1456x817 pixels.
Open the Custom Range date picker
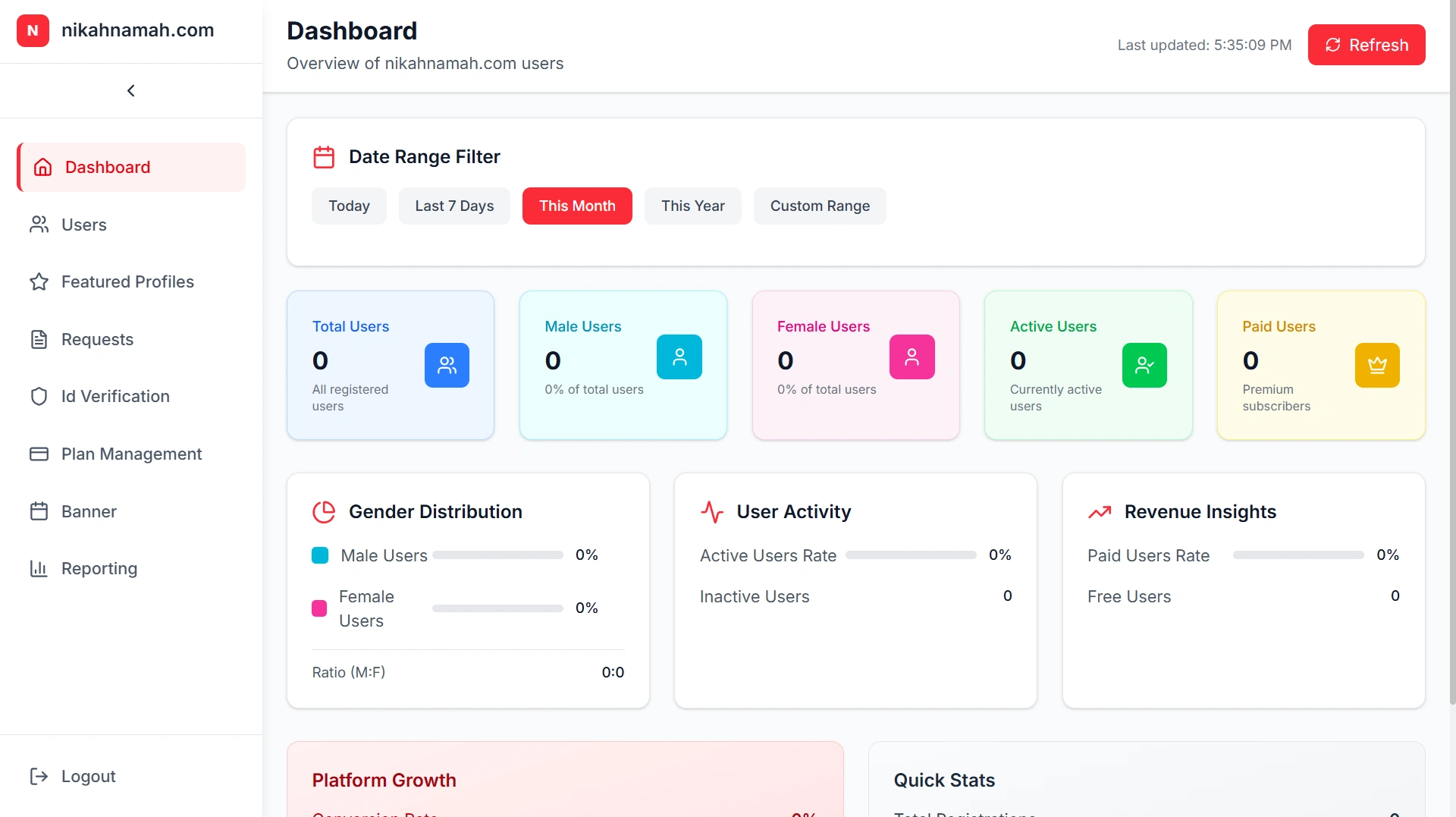[820, 206]
